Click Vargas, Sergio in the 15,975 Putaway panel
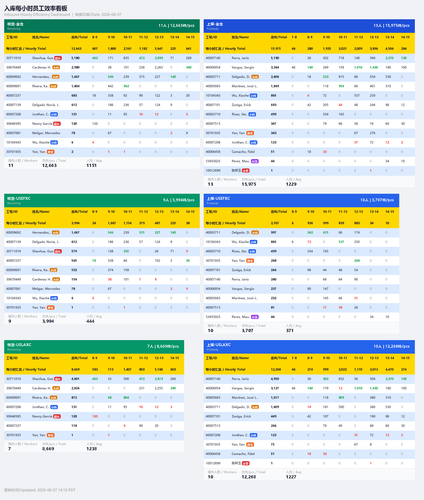The width and height of the screenshot is (424, 500). coord(242,67)
